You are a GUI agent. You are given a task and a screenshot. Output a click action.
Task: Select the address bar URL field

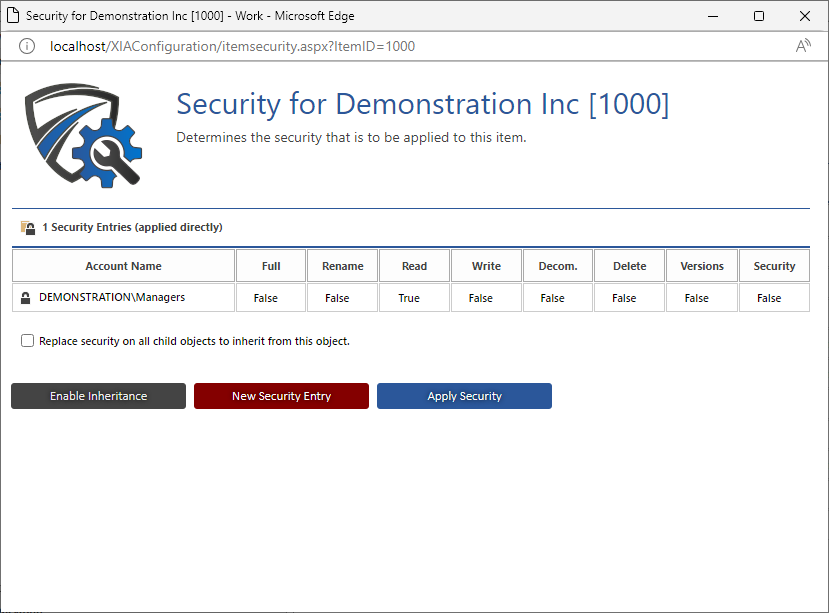pos(233,47)
